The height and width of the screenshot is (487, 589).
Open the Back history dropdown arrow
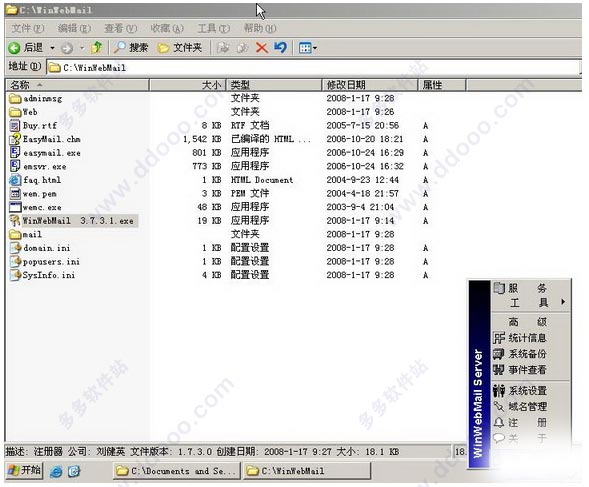pos(53,48)
